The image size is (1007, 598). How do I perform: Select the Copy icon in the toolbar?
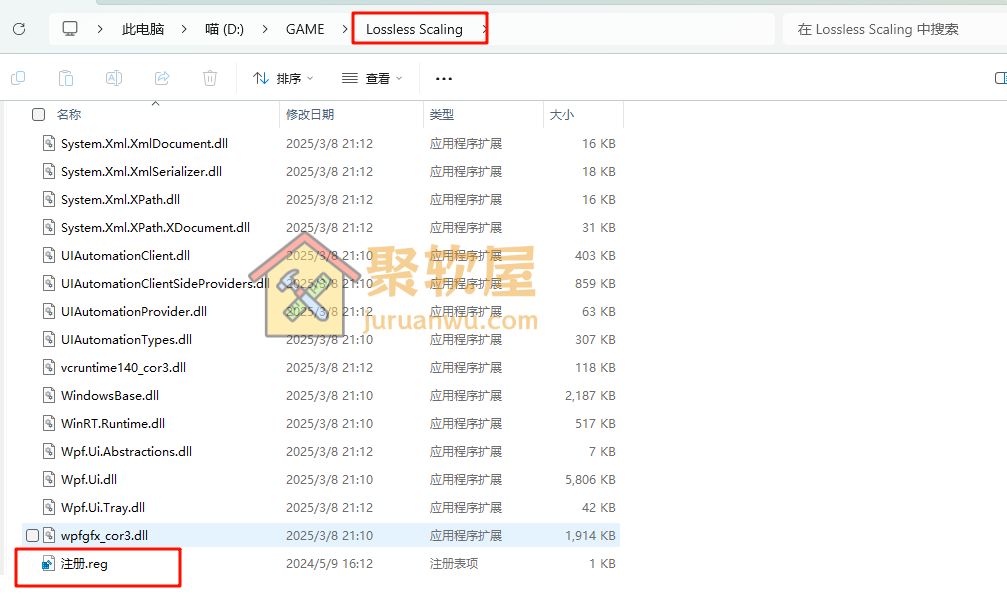point(18,77)
